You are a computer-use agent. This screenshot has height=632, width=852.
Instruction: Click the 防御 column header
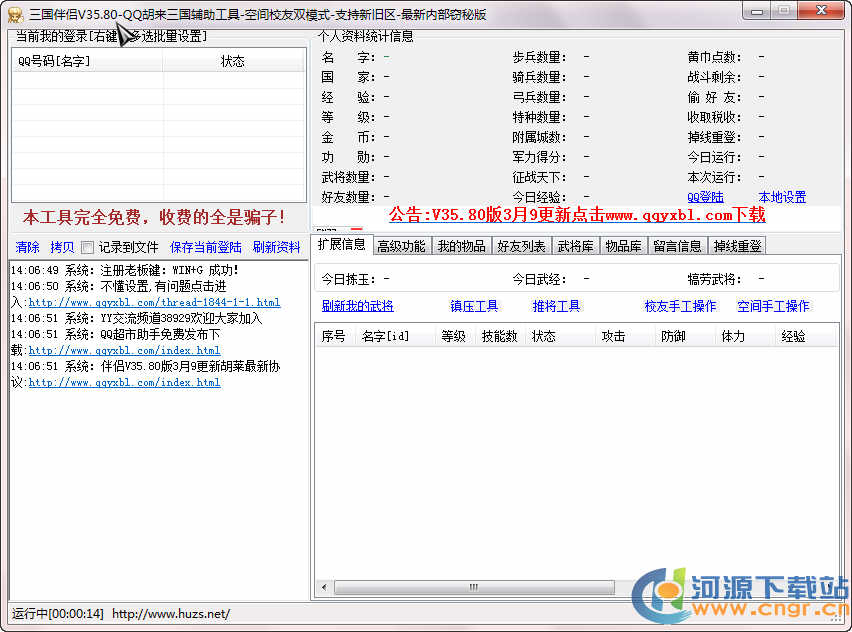(x=685, y=336)
